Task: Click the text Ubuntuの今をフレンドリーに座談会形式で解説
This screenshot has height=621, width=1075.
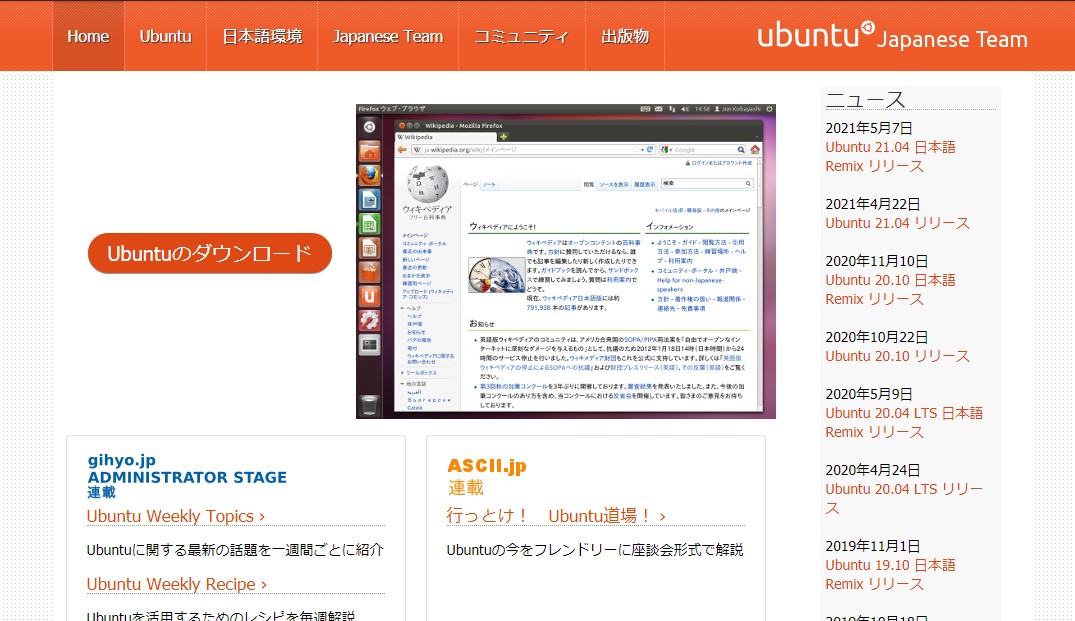Action: [595, 550]
